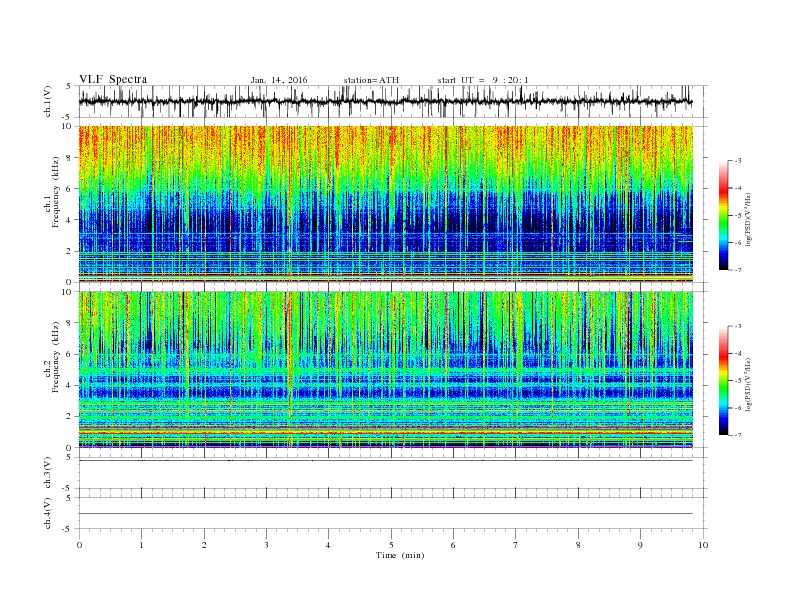Click the "10" tick on the bottom time axis
The height and width of the screenshot is (612, 792).
pyautogui.click(x=703, y=545)
